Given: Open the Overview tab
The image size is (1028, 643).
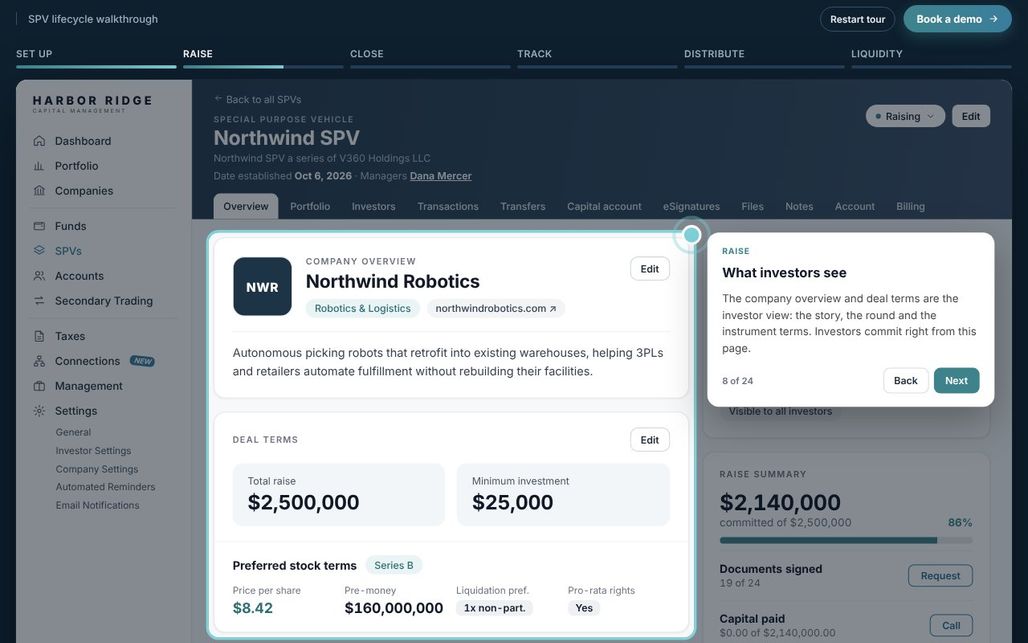Looking at the screenshot, I should click(246, 206).
